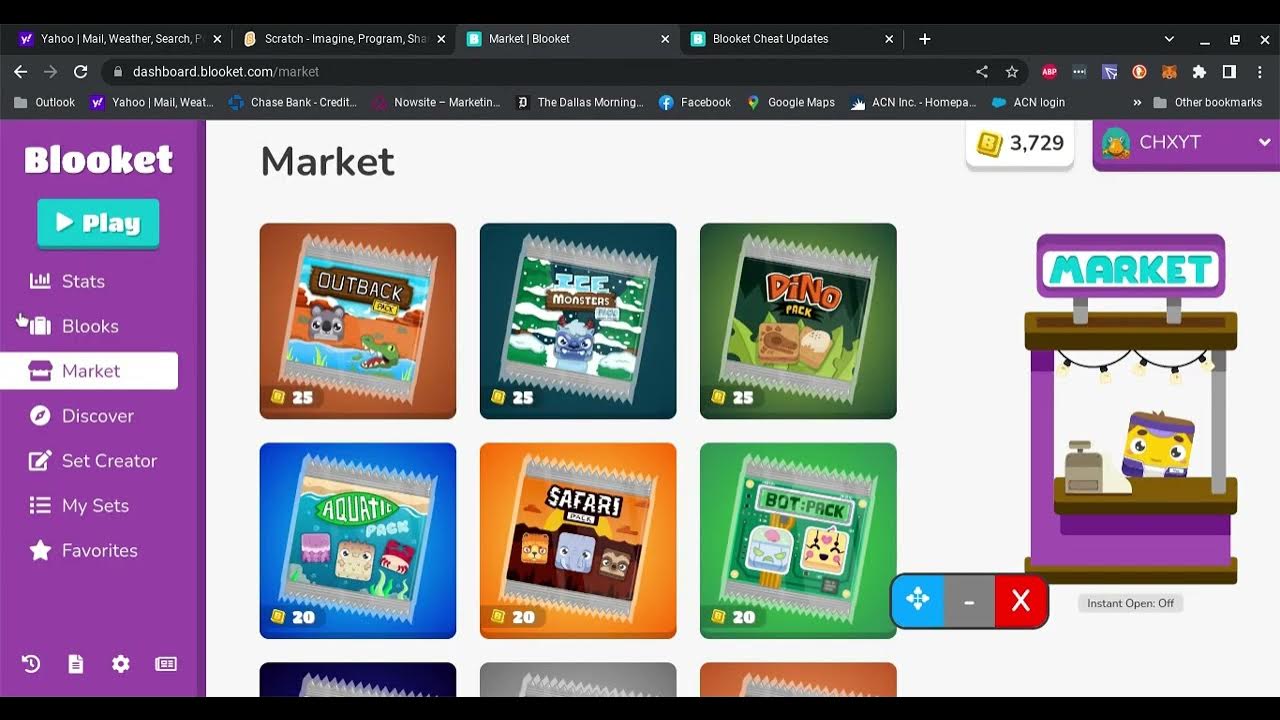Screen dimensions: 1280x720
Task: Open the ACN login bookmark
Action: (x=1028, y=102)
